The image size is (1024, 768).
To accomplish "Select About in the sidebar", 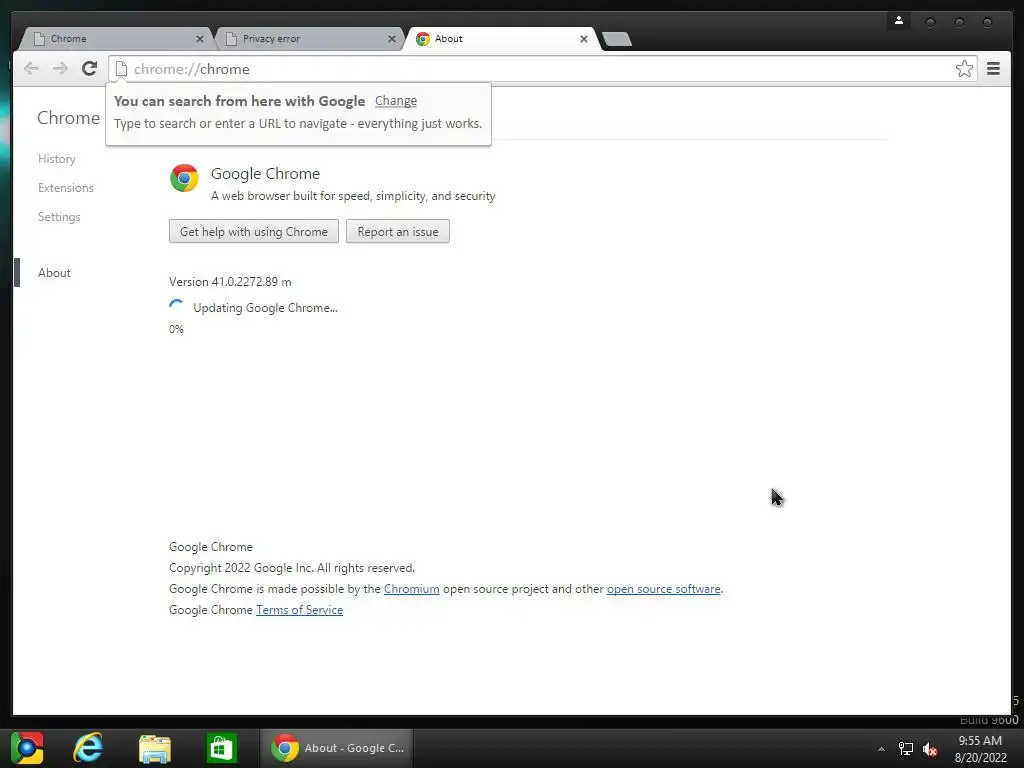I will point(54,272).
